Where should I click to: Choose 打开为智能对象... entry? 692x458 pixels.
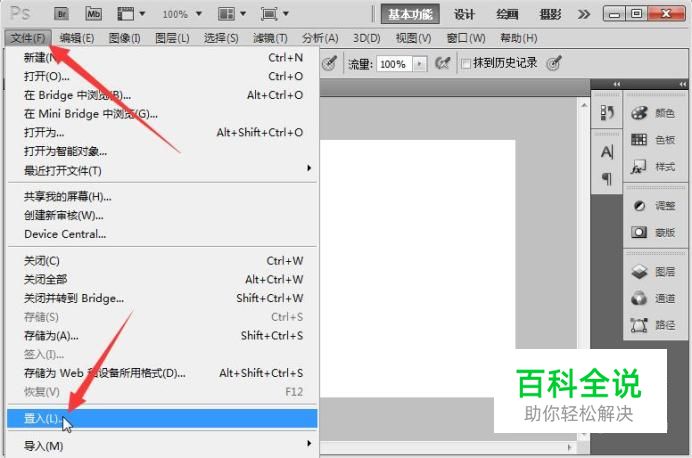click(162, 151)
